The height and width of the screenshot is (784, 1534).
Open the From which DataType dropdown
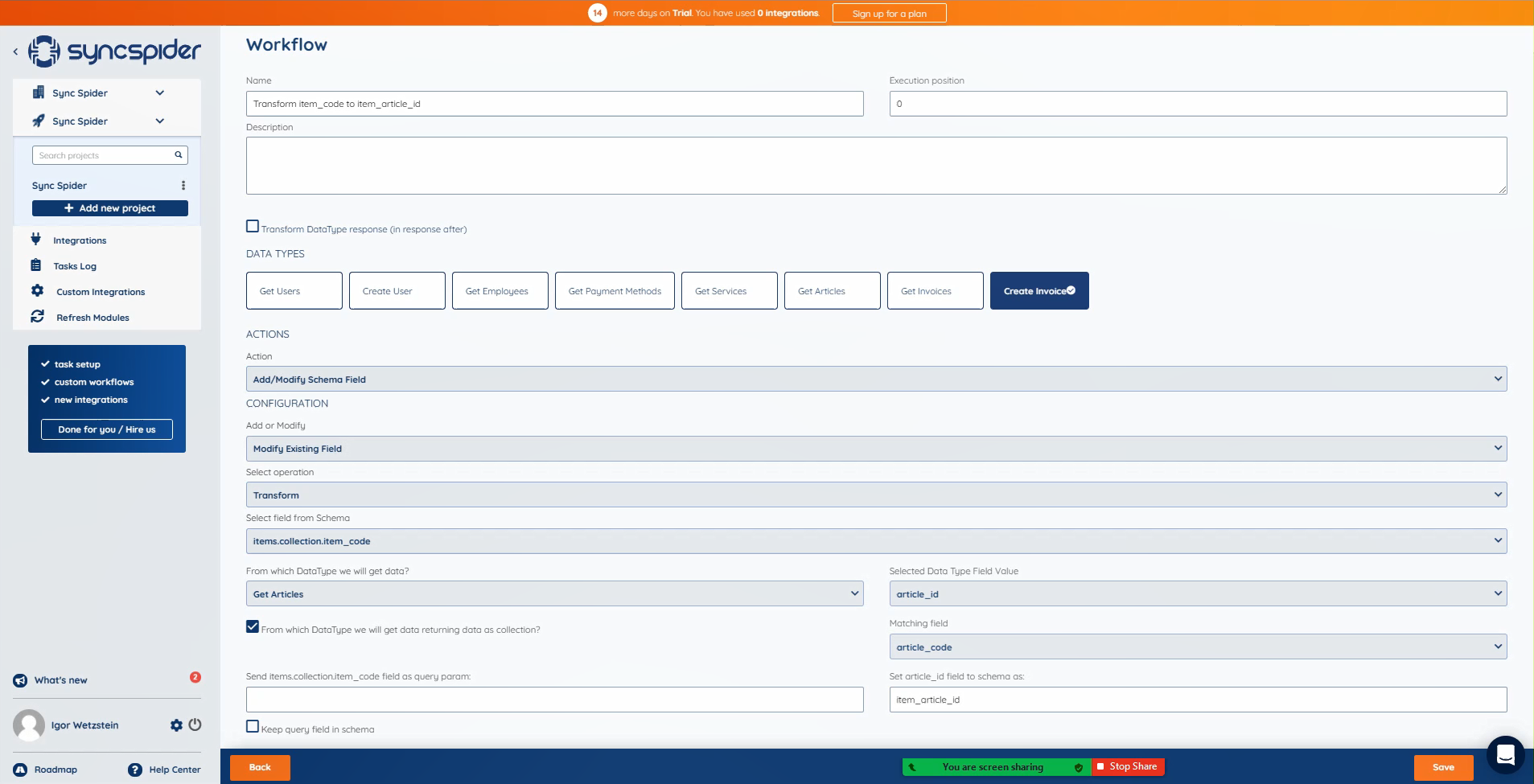click(554, 593)
